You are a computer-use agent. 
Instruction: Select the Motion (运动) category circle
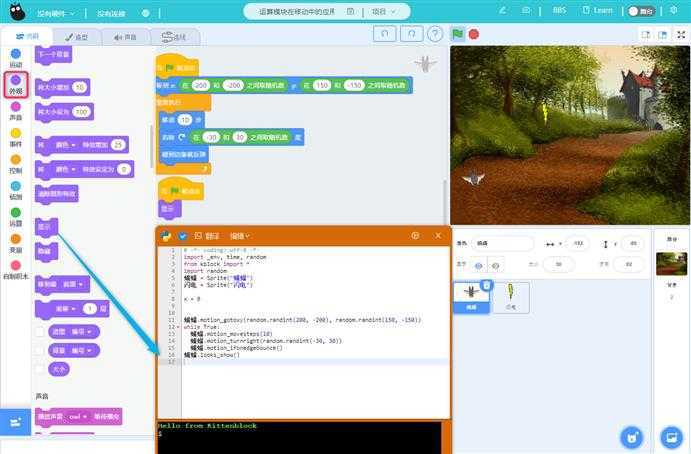click(15, 54)
